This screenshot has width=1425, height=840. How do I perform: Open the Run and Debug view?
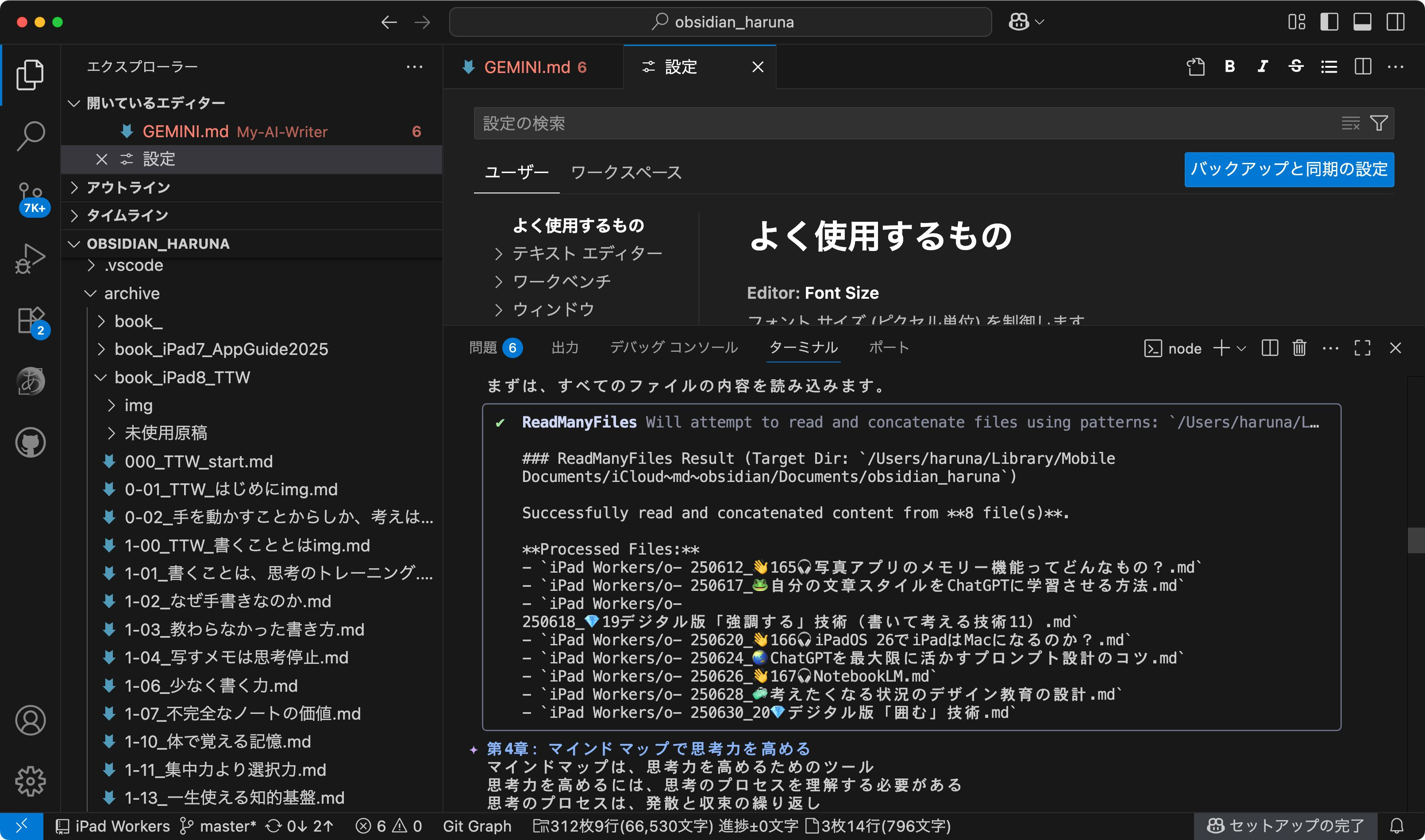[x=31, y=258]
